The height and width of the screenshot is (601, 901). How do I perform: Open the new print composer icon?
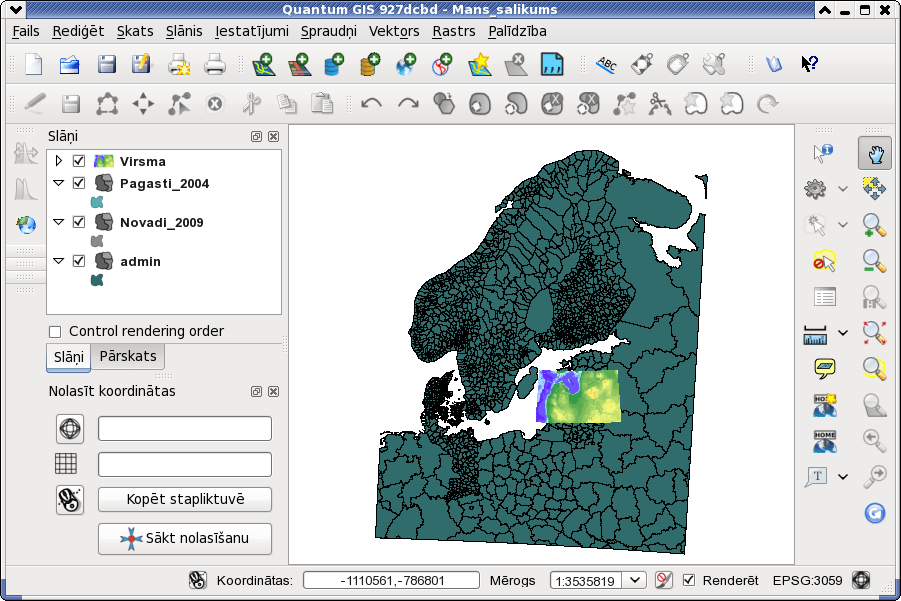click(179, 64)
